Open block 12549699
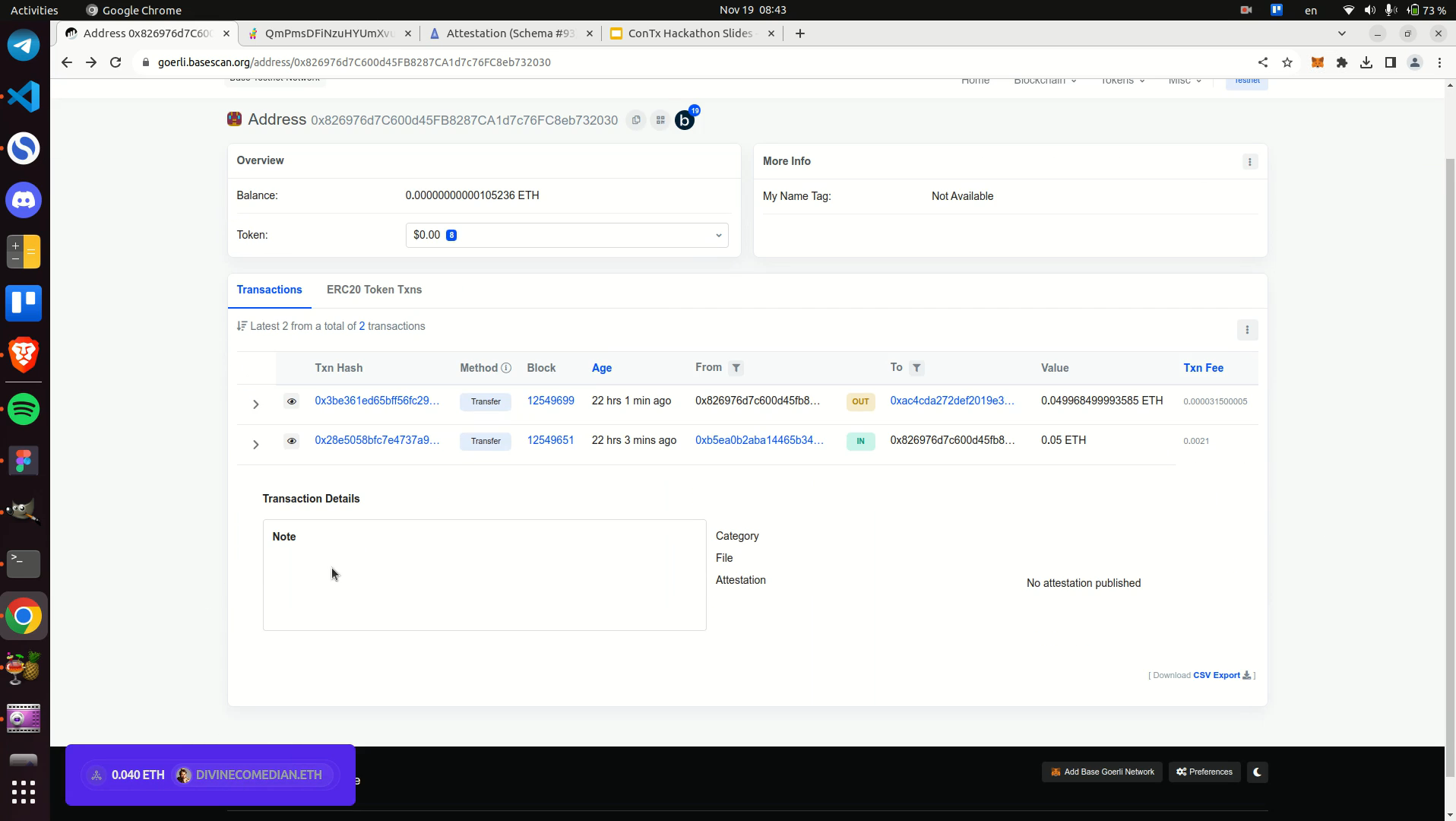Image resolution: width=1456 pixels, height=821 pixels. 550,401
